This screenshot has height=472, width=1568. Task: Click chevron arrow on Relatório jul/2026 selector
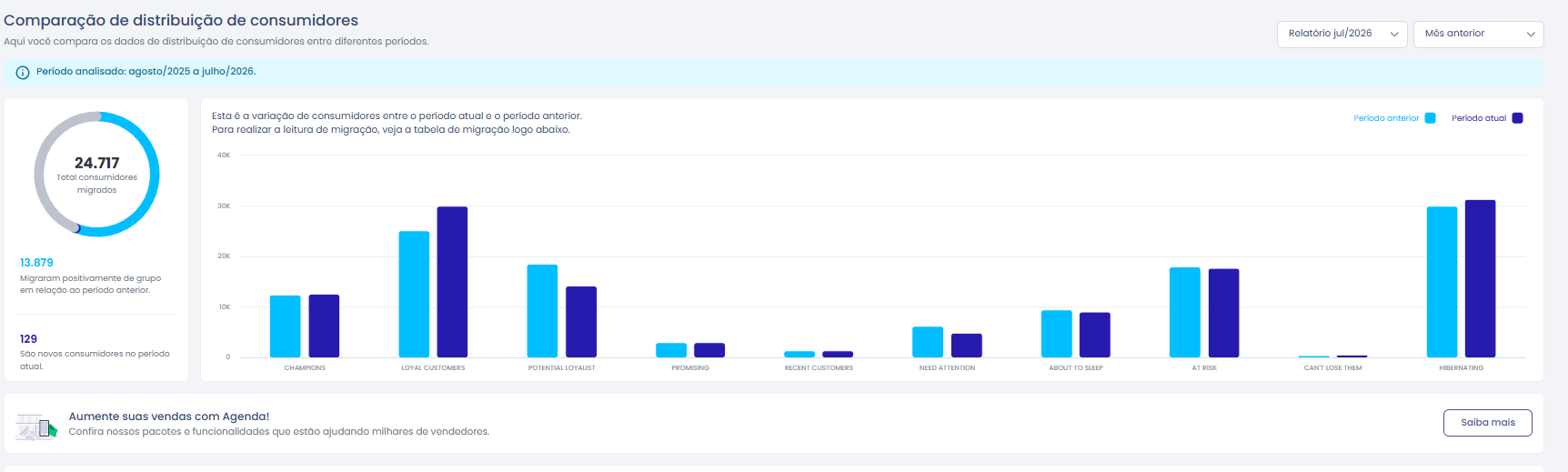click(1394, 35)
